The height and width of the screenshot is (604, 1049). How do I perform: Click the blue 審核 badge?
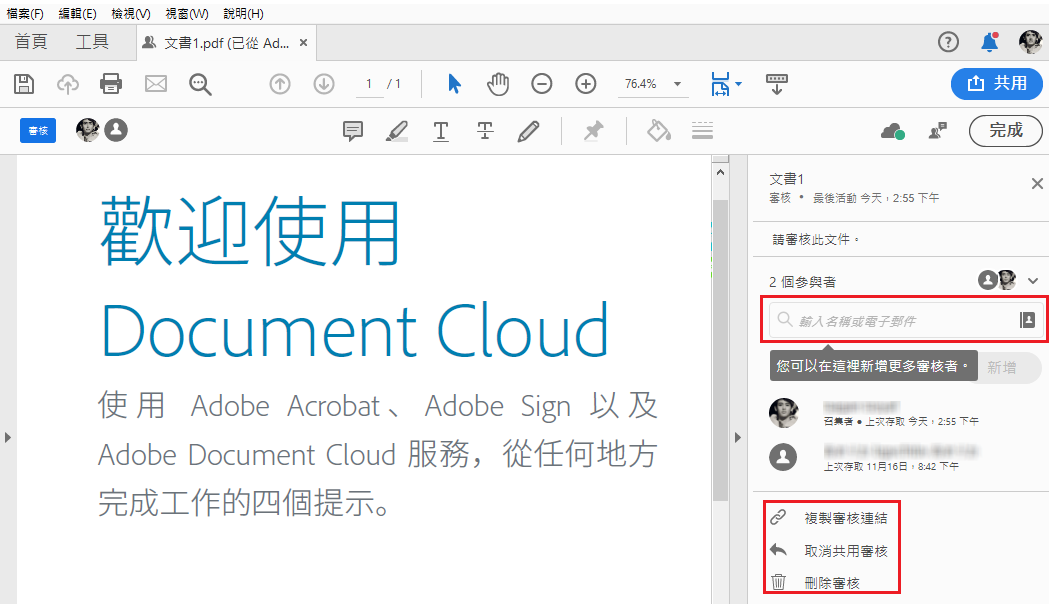coord(38,130)
